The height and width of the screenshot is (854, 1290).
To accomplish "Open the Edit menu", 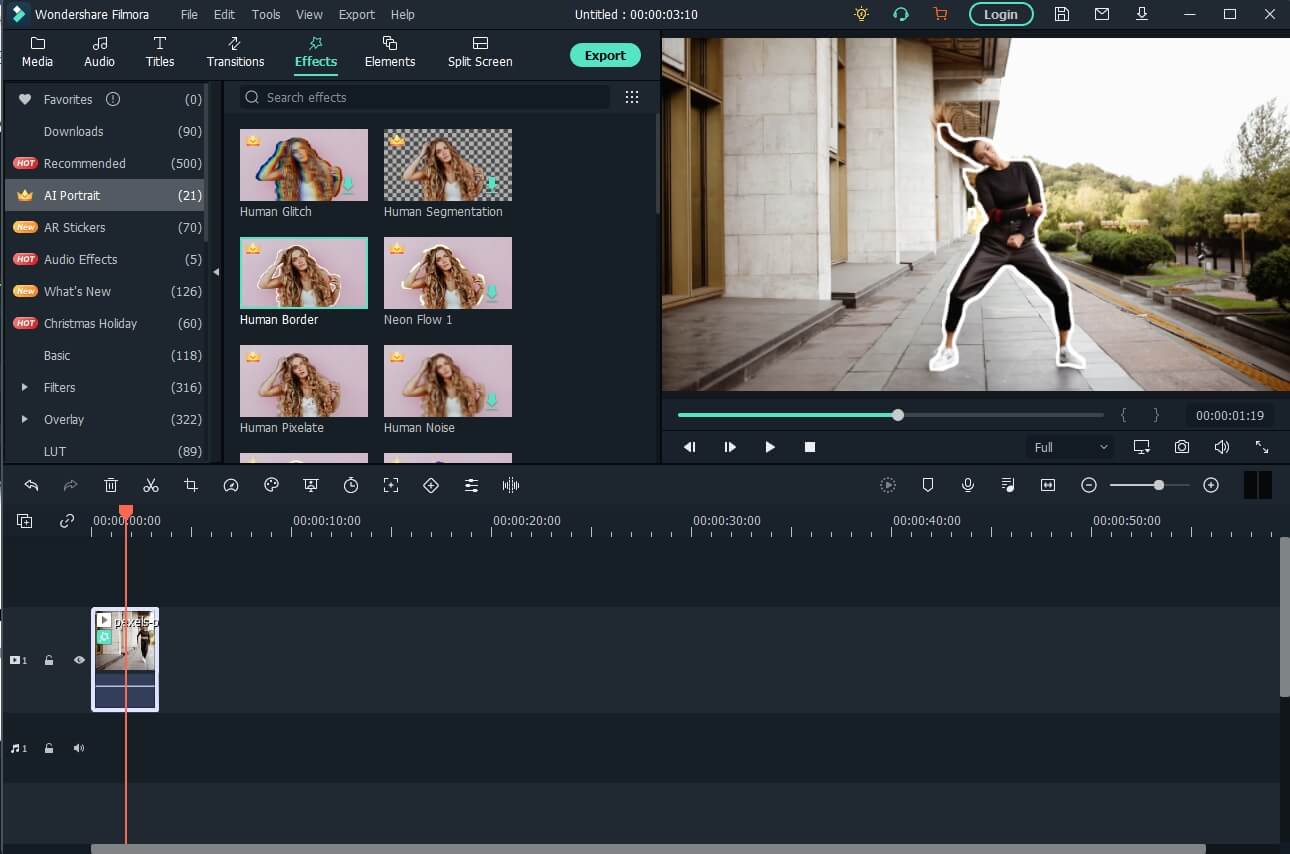I will tap(224, 14).
